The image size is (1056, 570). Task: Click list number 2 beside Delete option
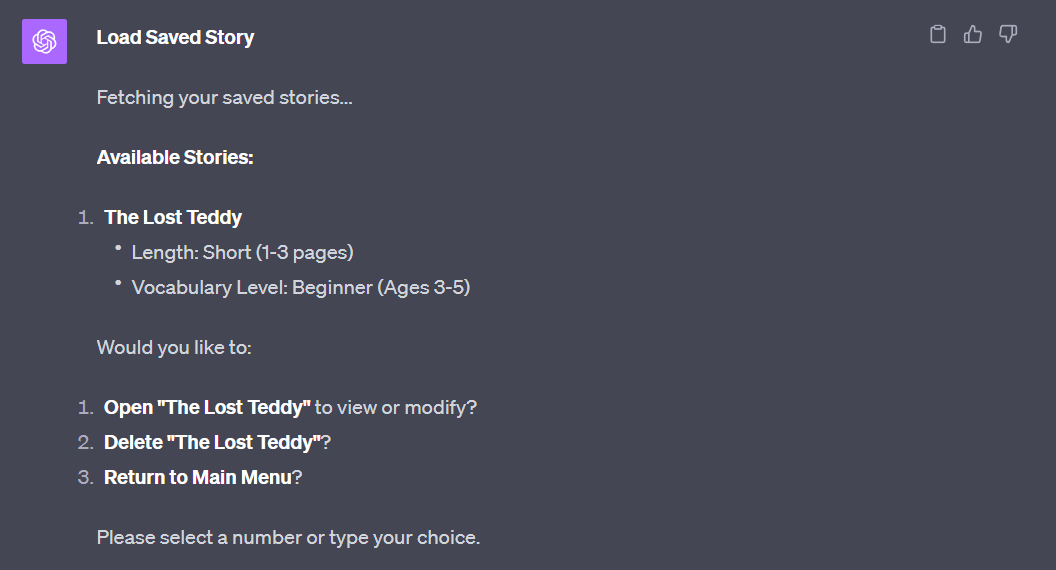click(x=85, y=443)
